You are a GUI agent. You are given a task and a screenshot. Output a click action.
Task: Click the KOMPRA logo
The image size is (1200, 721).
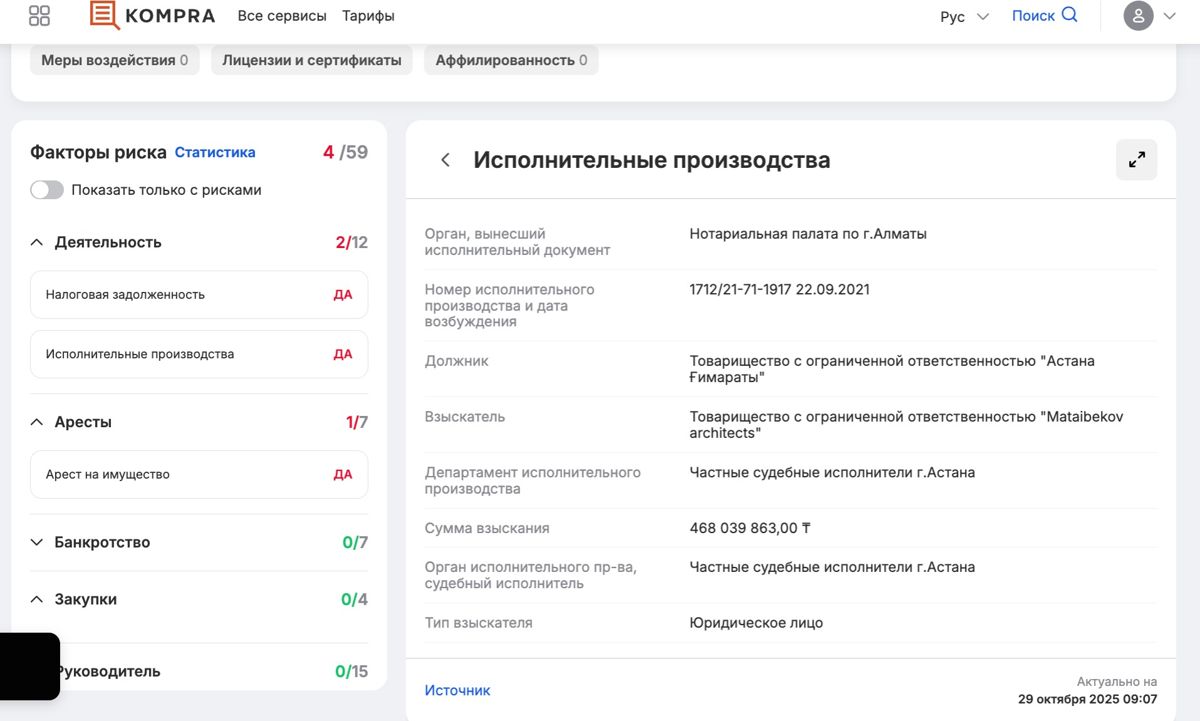click(x=152, y=16)
